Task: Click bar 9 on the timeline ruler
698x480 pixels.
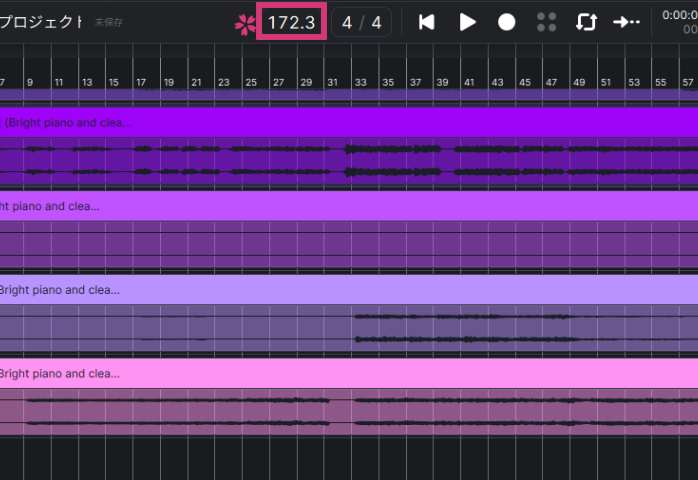Action: tap(30, 82)
